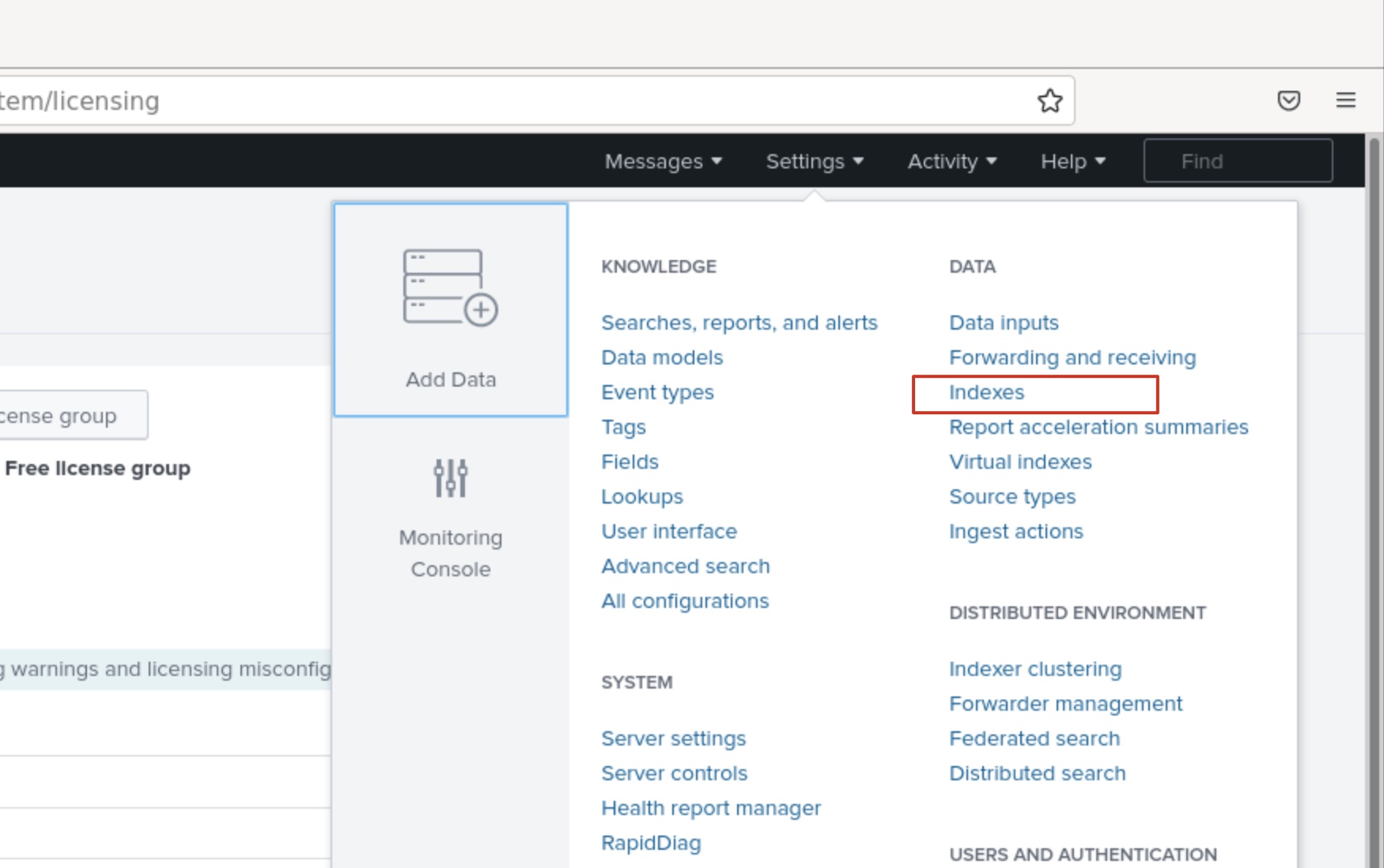Screen dimensions: 1384x868
Task: Open Forwarding and receiving
Action: click(x=1072, y=357)
